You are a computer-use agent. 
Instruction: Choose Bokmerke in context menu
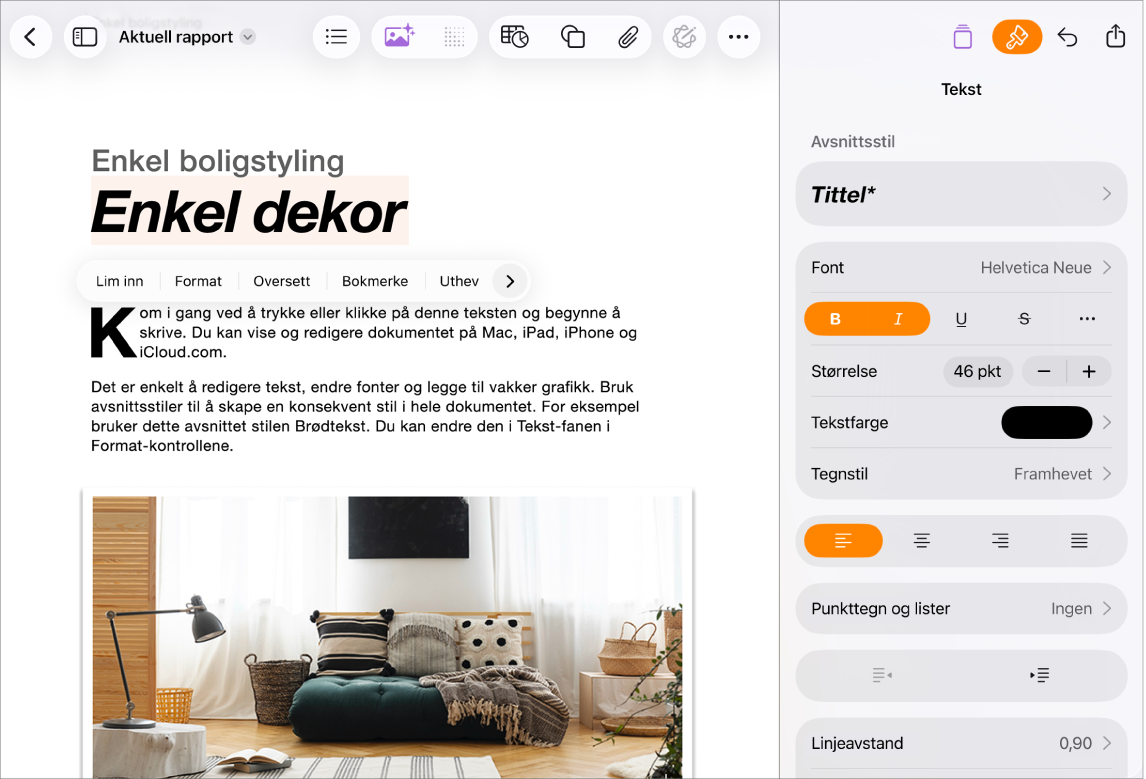(x=375, y=281)
